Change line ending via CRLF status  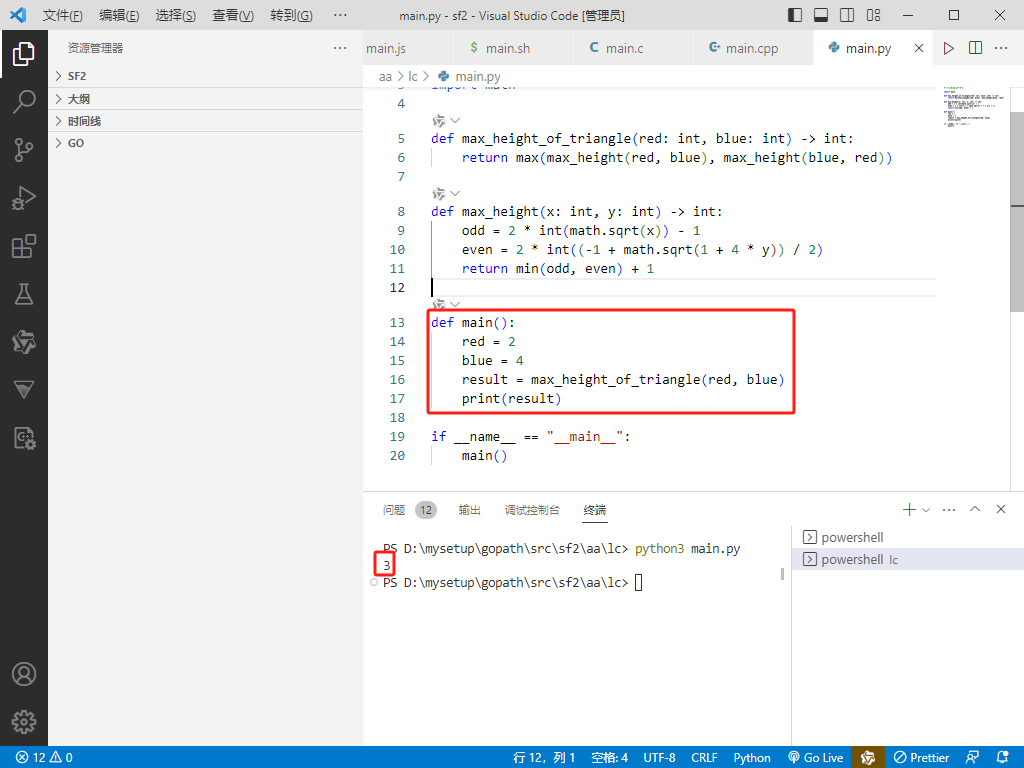pyautogui.click(x=704, y=758)
